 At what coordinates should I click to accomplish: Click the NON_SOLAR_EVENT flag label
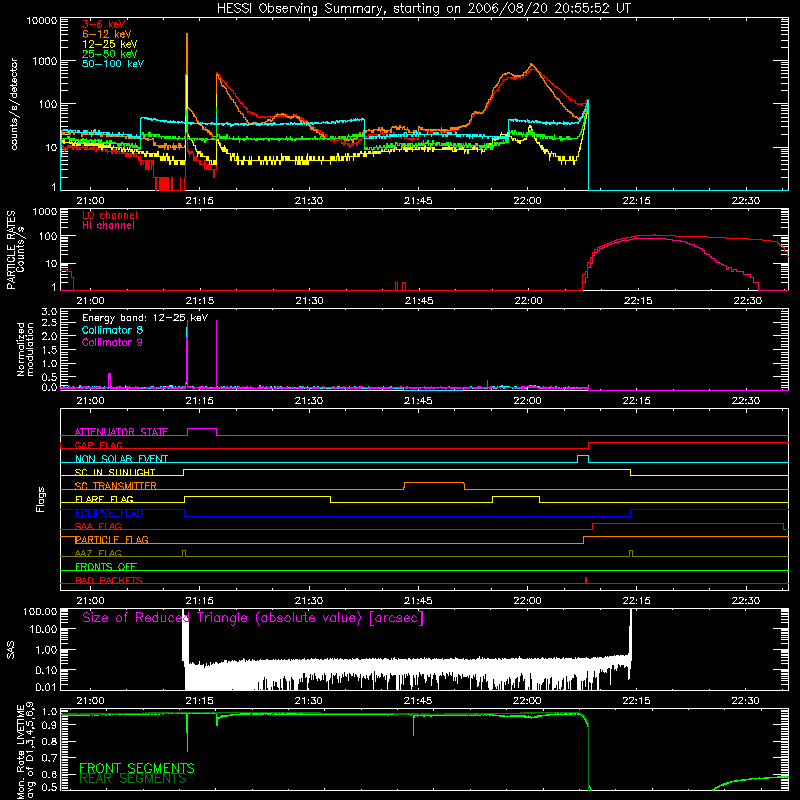click(x=121, y=459)
